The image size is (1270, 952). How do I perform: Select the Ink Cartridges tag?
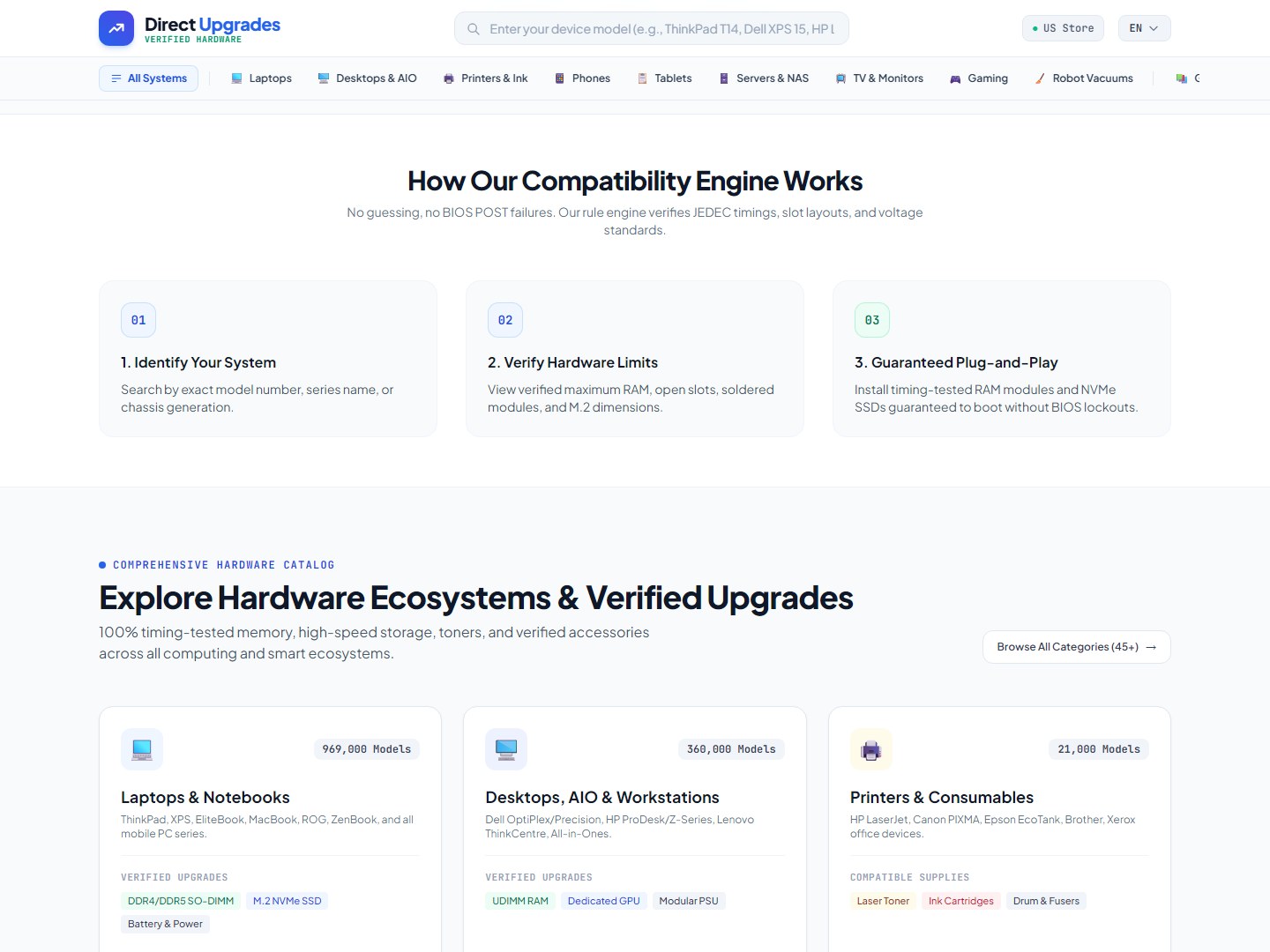tap(961, 901)
